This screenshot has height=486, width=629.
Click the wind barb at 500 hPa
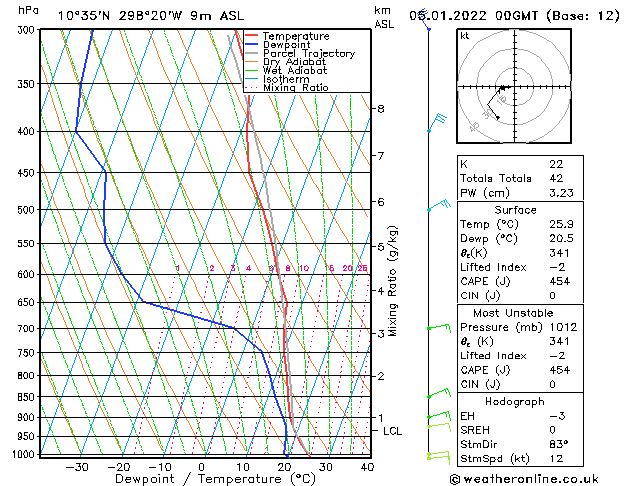pyautogui.click(x=439, y=205)
